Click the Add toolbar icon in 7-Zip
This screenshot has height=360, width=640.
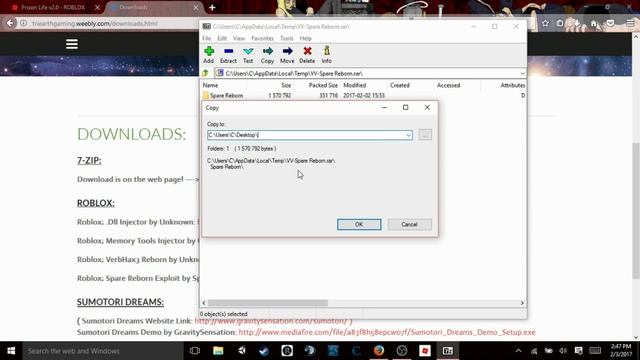(x=209, y=55)
